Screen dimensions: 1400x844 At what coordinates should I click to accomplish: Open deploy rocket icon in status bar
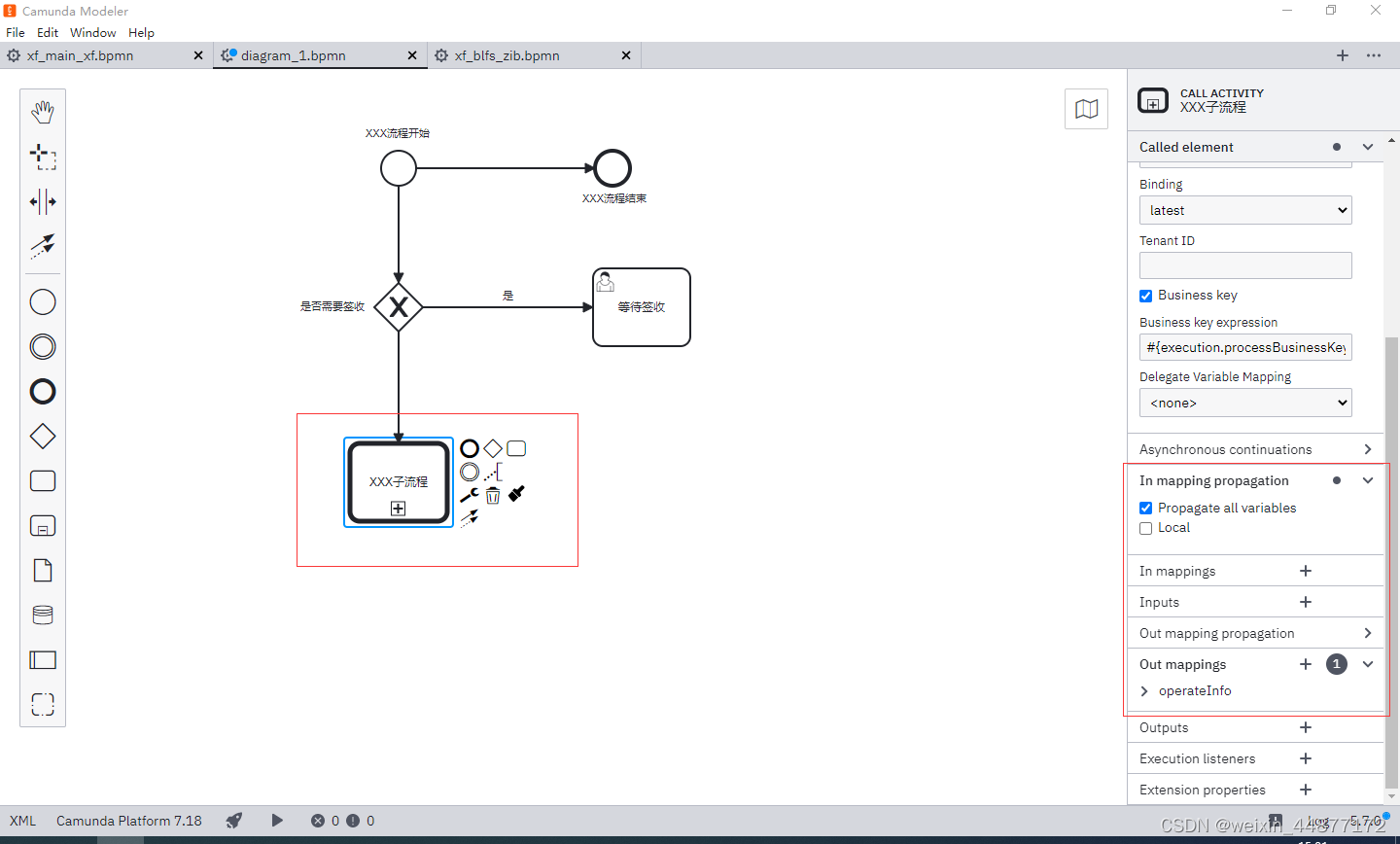tap(233, 821)
